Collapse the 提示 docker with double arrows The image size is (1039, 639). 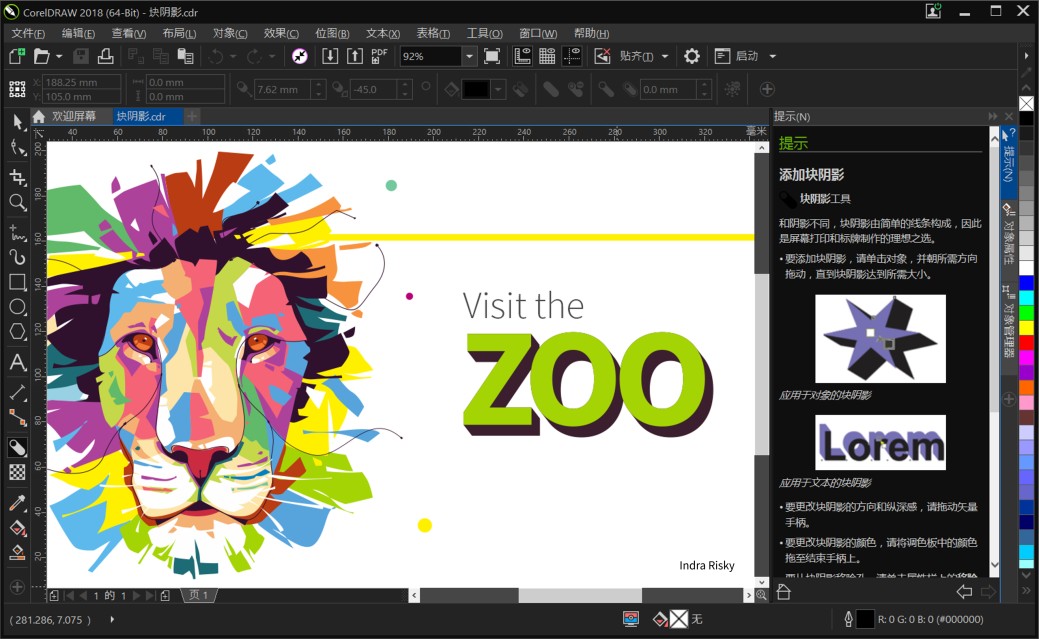click(993, 116)
